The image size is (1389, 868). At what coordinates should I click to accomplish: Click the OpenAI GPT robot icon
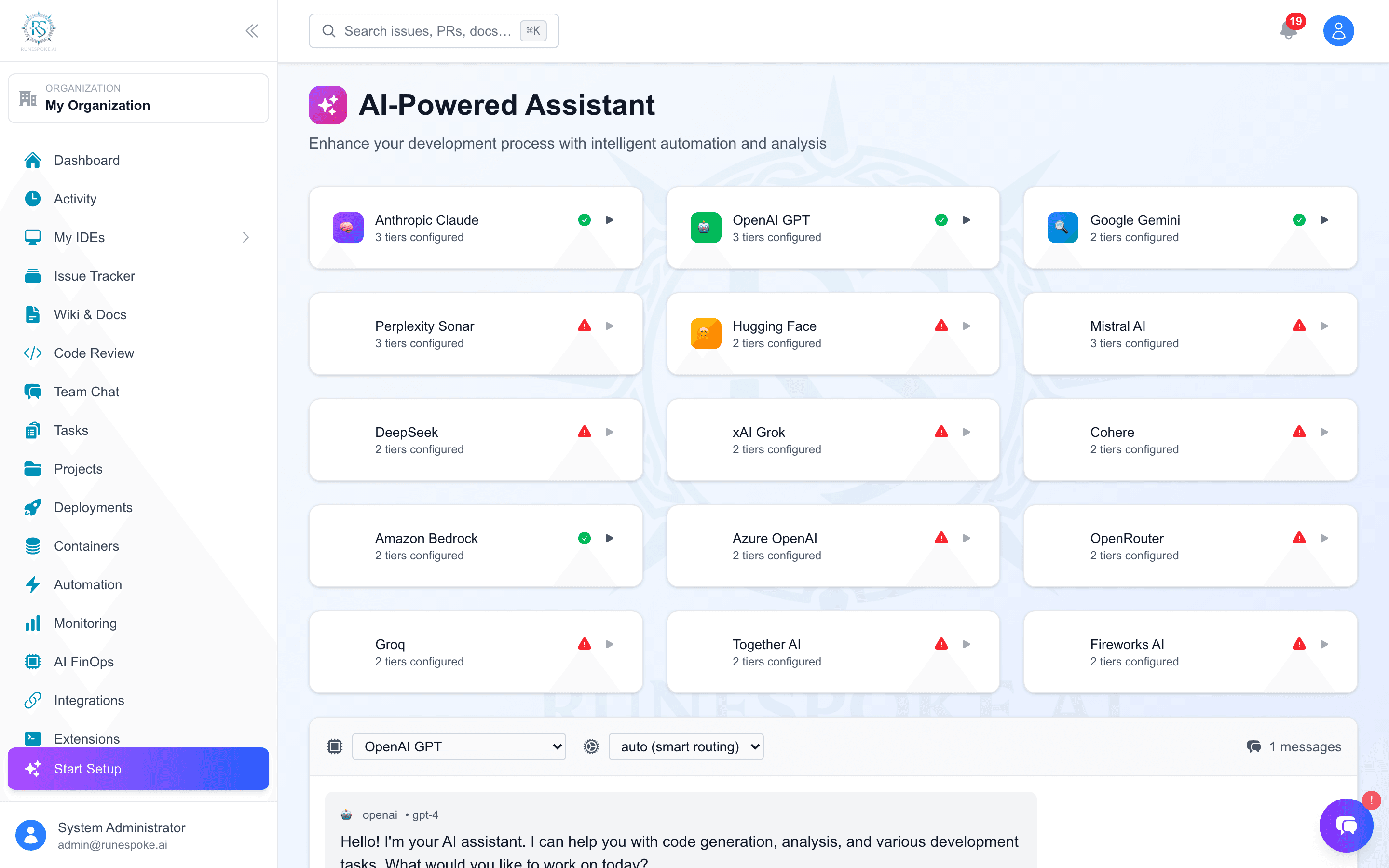706,228
